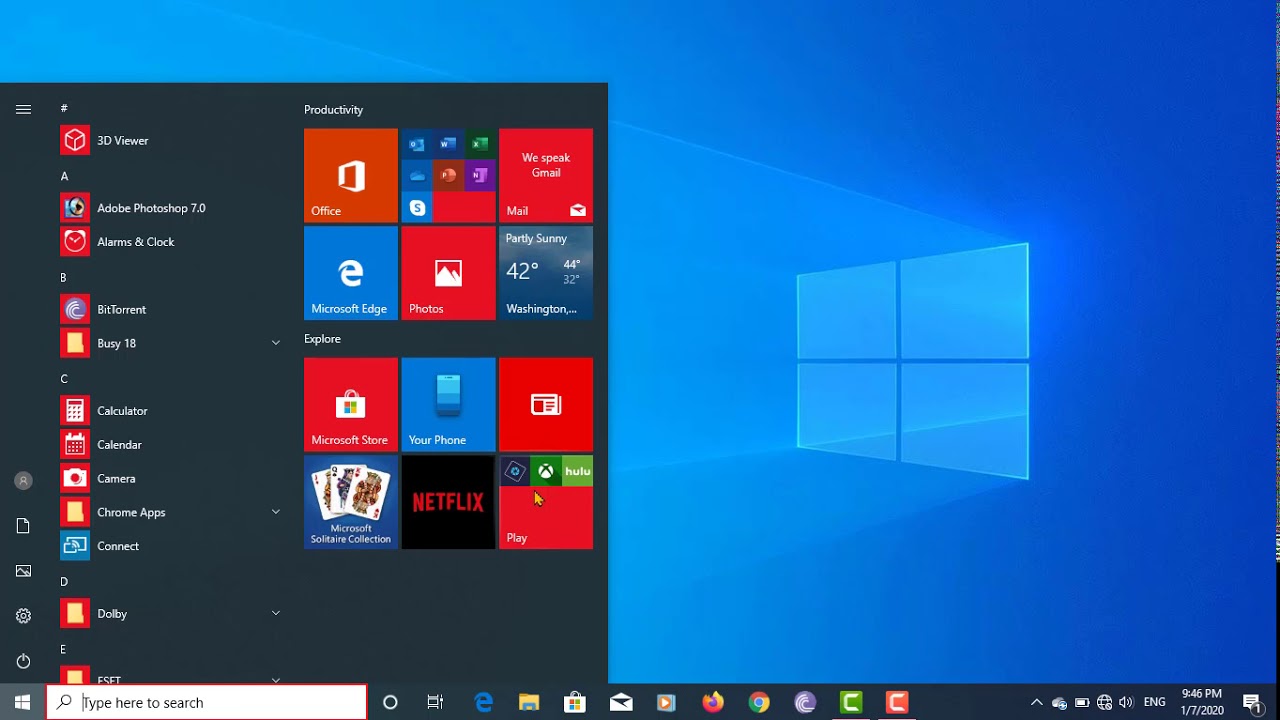The image size is (1280, 720).
Task: Expand the Start menu hamburger
Action: pyautogui.click(x=23, y=110)
